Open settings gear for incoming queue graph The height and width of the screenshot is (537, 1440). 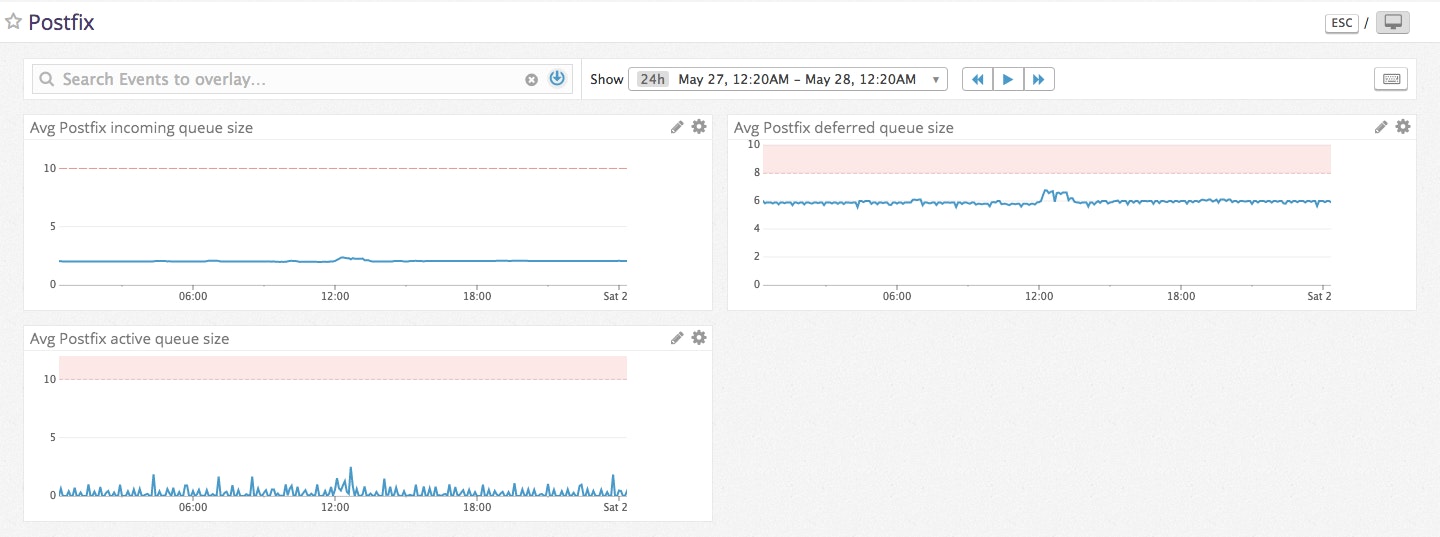(699, 127)
